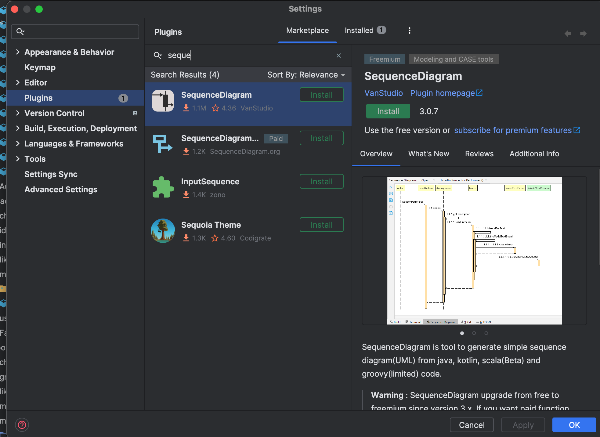Screen dimensions: 600x437
Task: Install the InputSequence plugin
Action: [321, 181]
